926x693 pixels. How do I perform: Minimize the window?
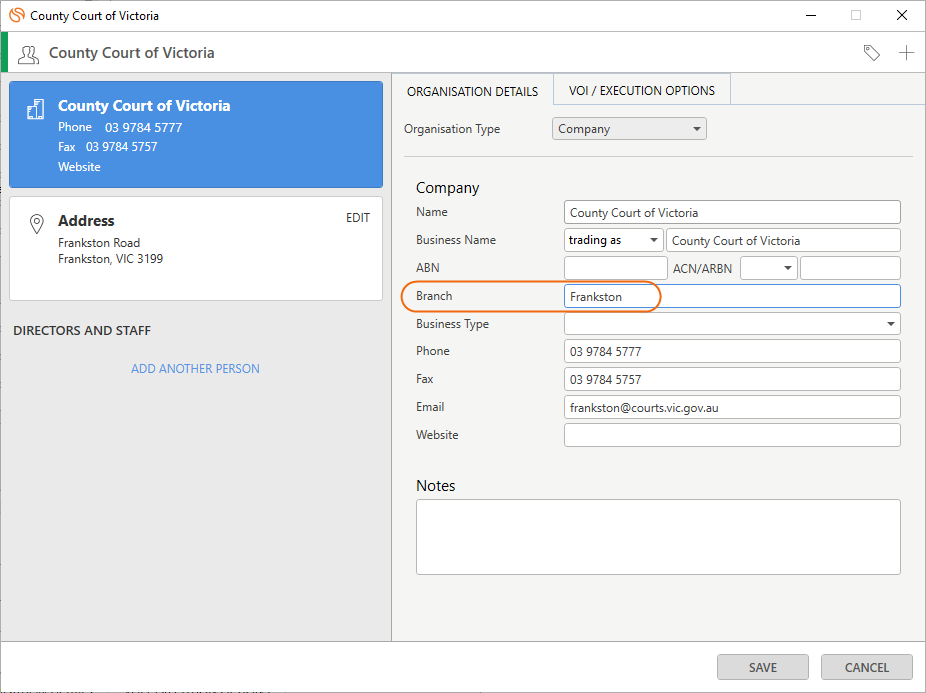point(811,15)
